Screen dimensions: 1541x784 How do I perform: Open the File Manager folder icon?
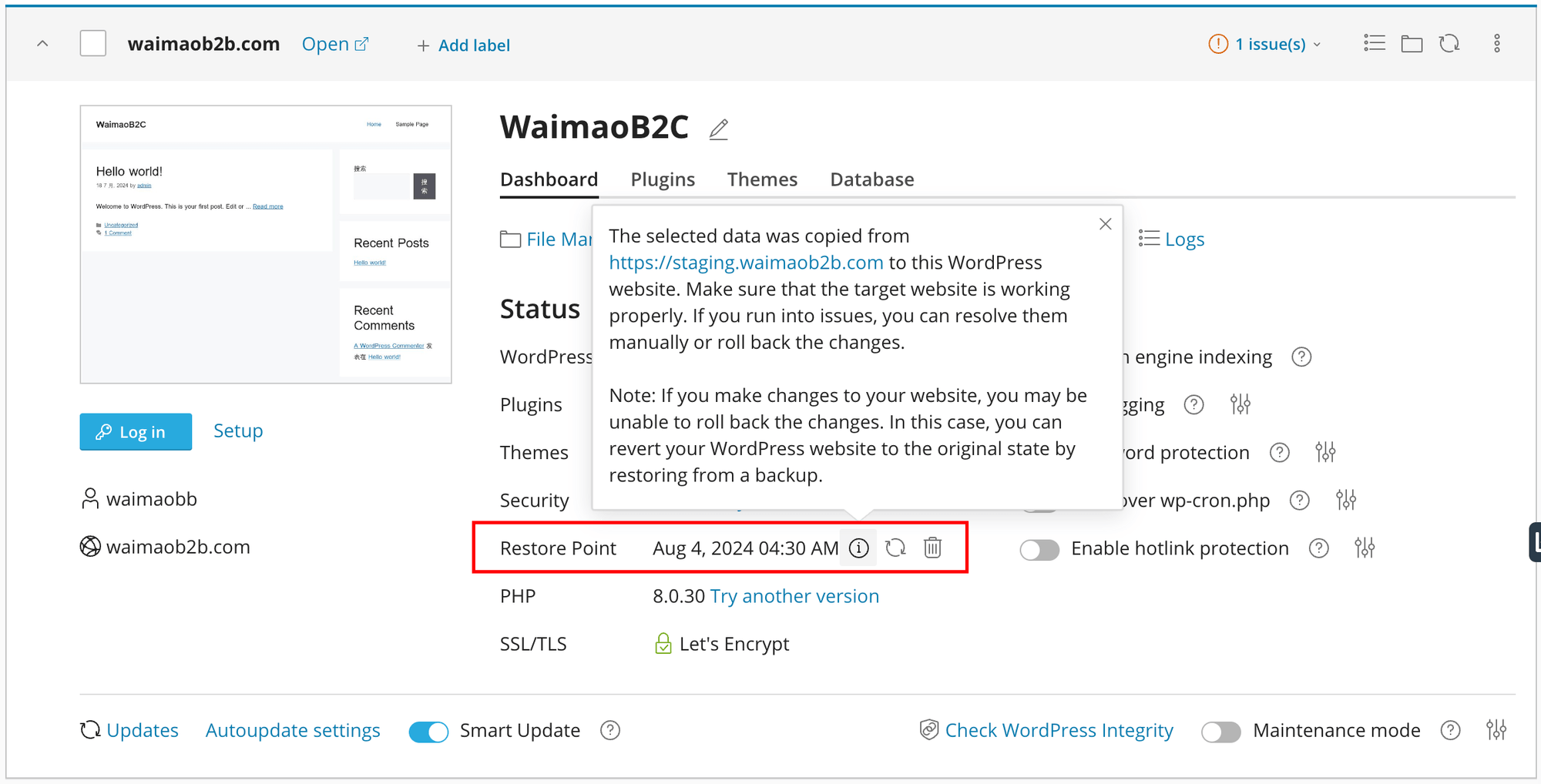511,239
